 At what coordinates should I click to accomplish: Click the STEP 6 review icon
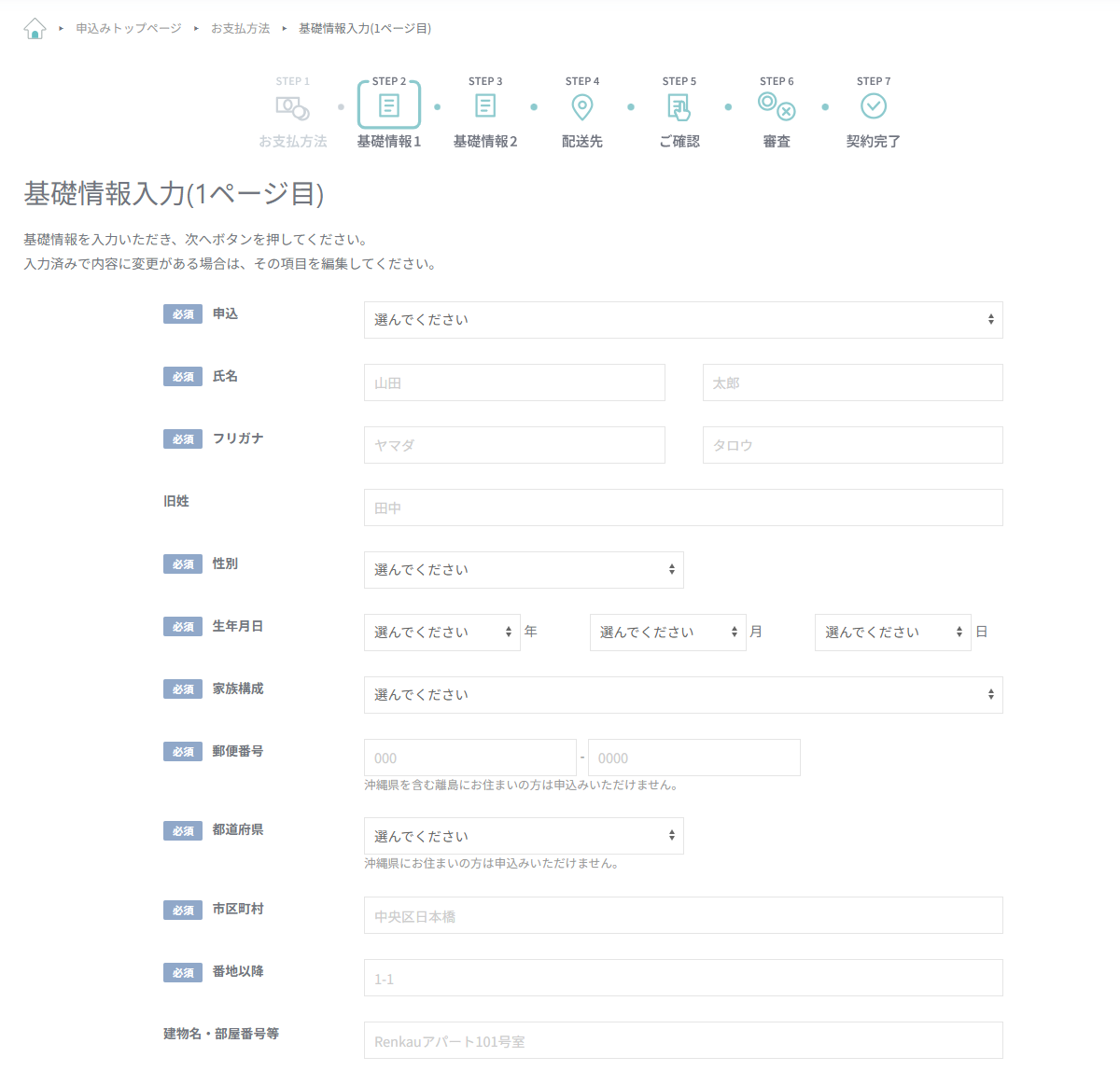click(777, 106)
